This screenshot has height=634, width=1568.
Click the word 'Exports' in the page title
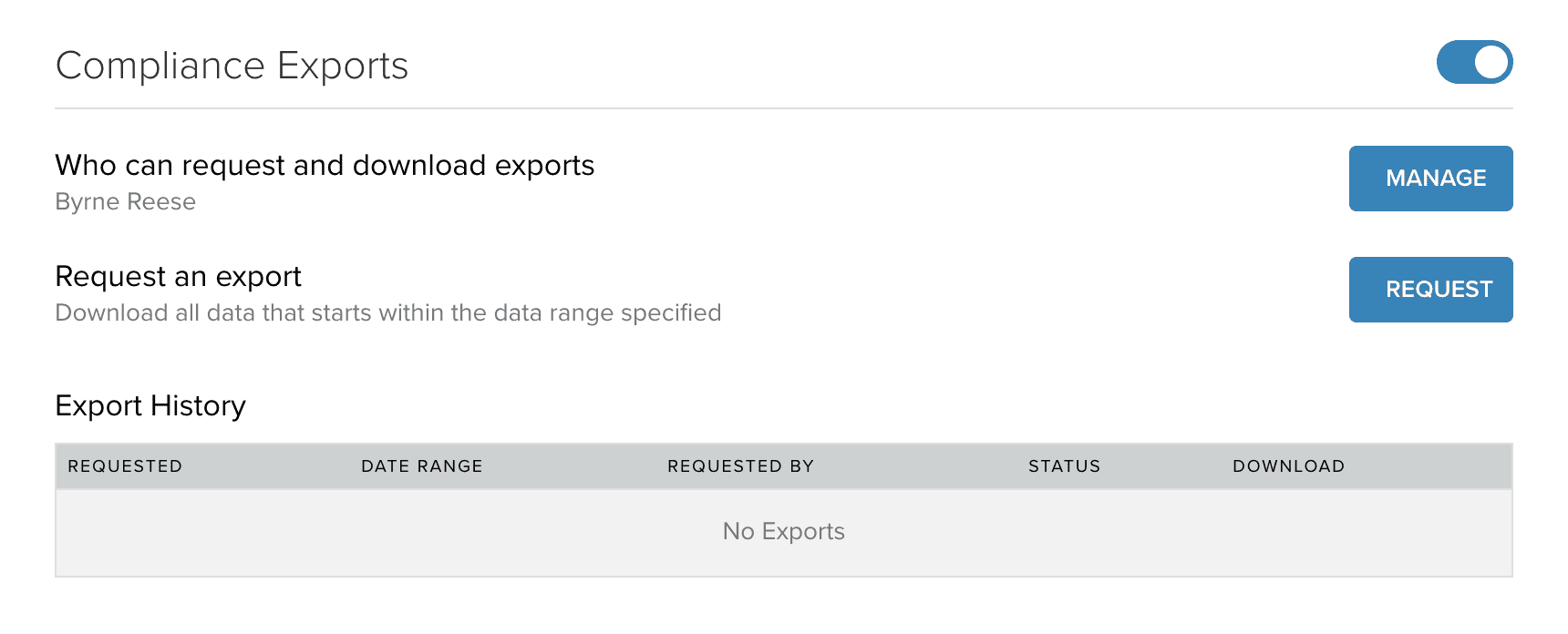[x=343, y=66]
